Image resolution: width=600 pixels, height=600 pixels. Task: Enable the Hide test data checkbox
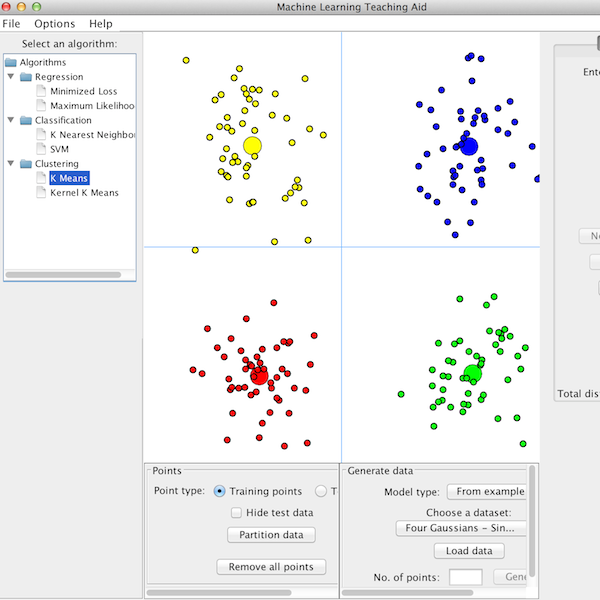click(236, 512)
